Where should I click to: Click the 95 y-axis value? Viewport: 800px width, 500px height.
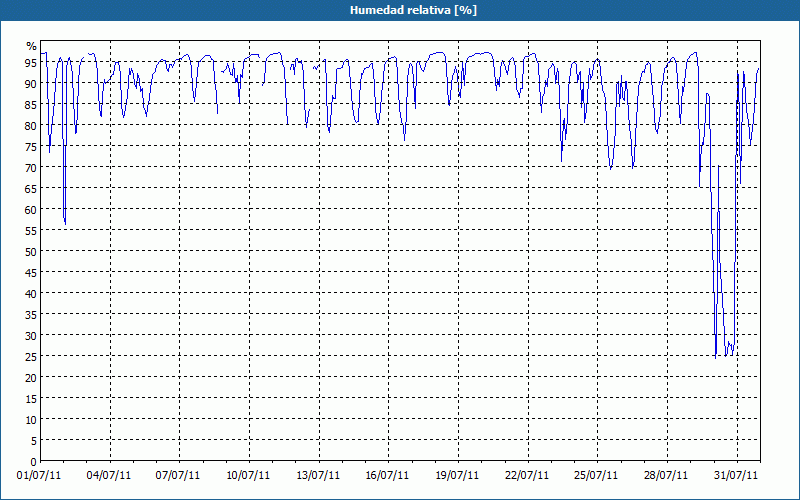click(x=31, y=63)
